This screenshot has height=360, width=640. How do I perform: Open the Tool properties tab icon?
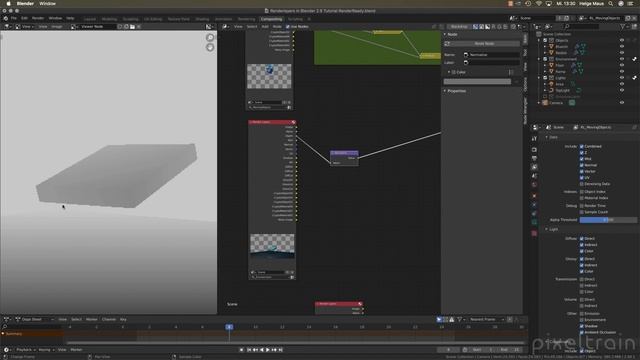[x=534, y=139]
